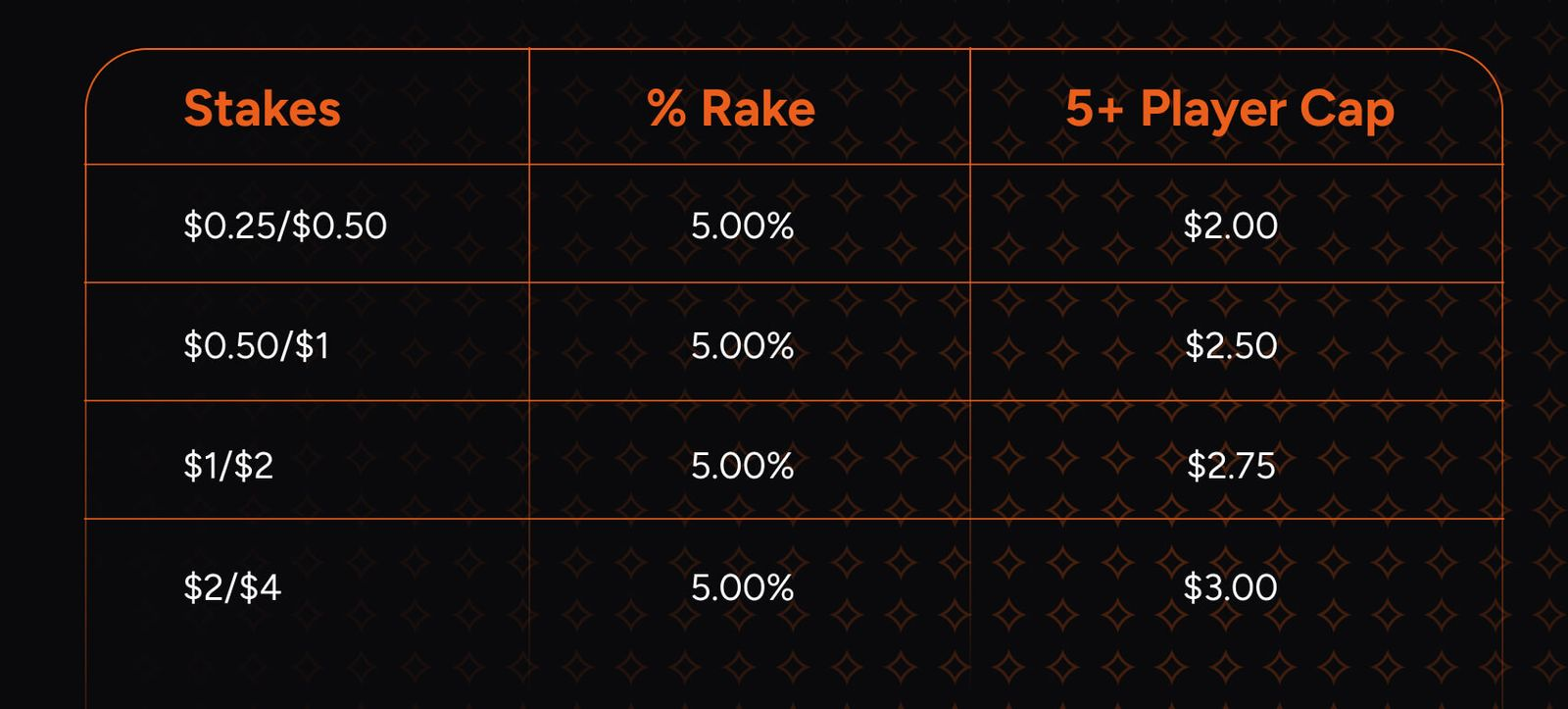Click the 5+ Player Cap column header
The image size is (1568, 709).
[1229, 109]
